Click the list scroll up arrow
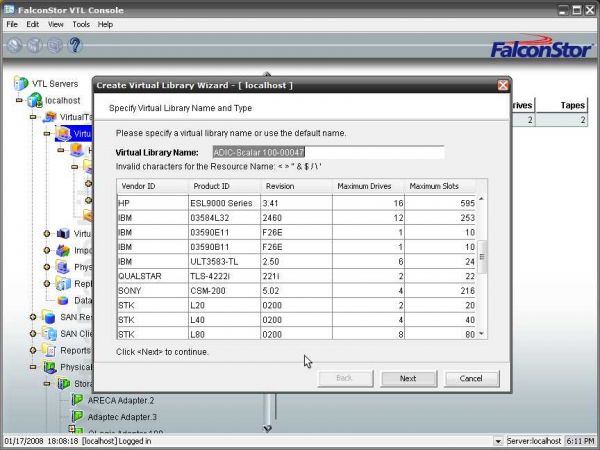 coord(482,199)
